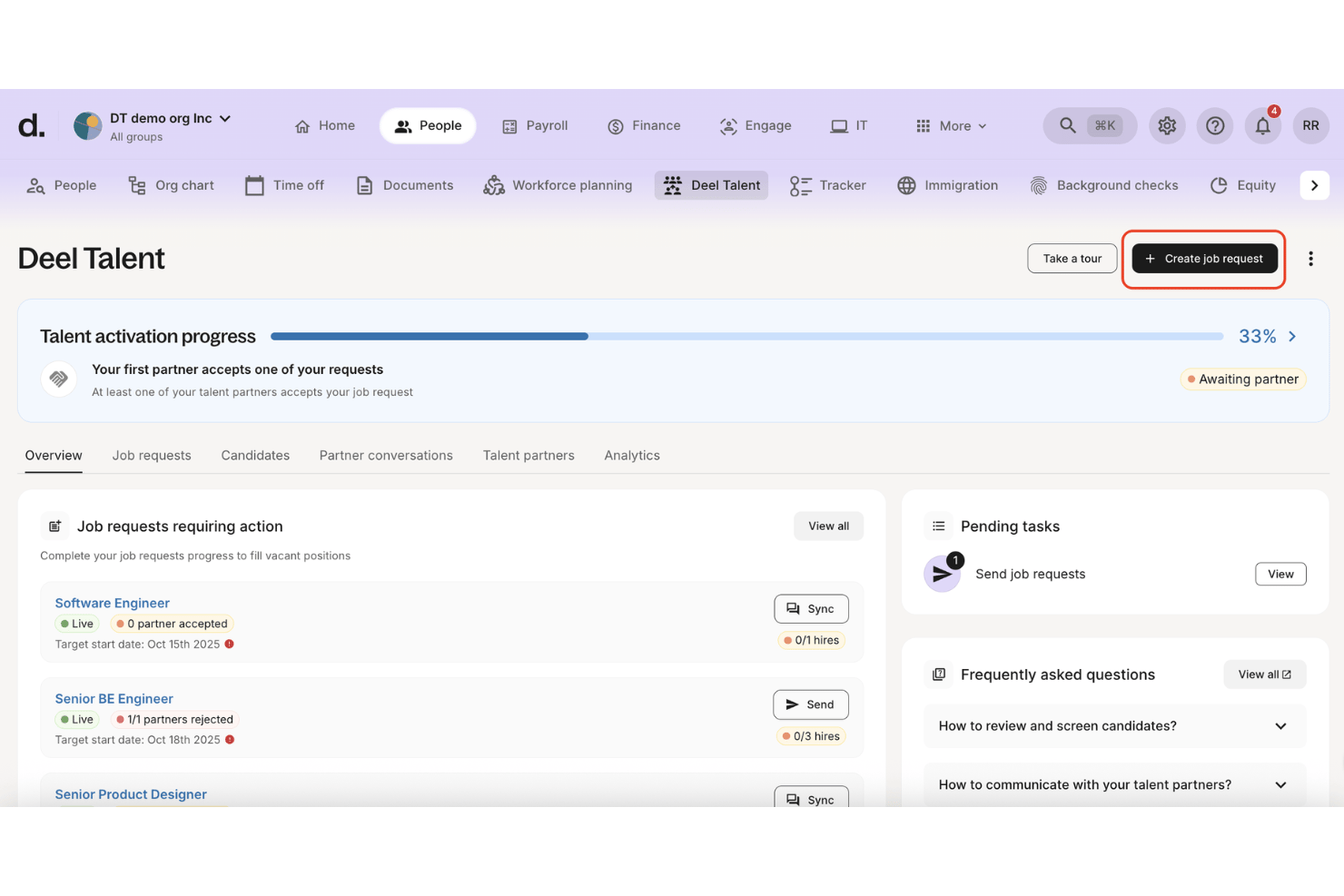Open the search magnifier button
The image size is (1344, 896).
(1090, 125)
